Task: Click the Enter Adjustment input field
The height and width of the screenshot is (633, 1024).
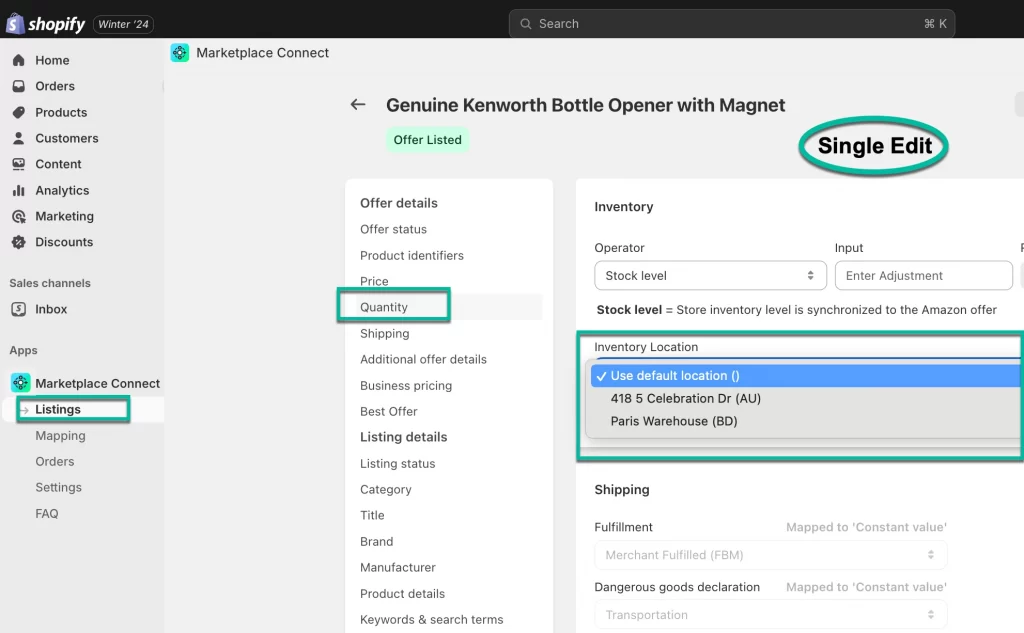Action: pos(923,276)
